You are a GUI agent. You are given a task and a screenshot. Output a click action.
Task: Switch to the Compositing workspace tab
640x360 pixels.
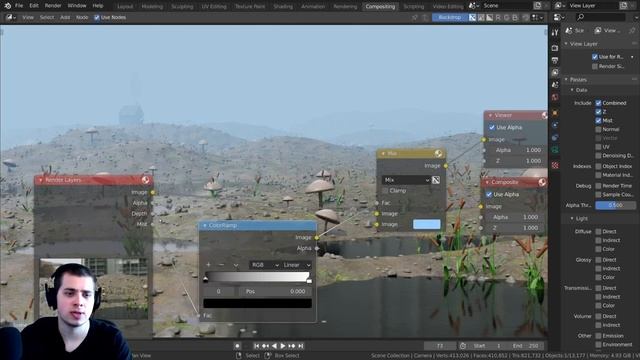[380, 7]
